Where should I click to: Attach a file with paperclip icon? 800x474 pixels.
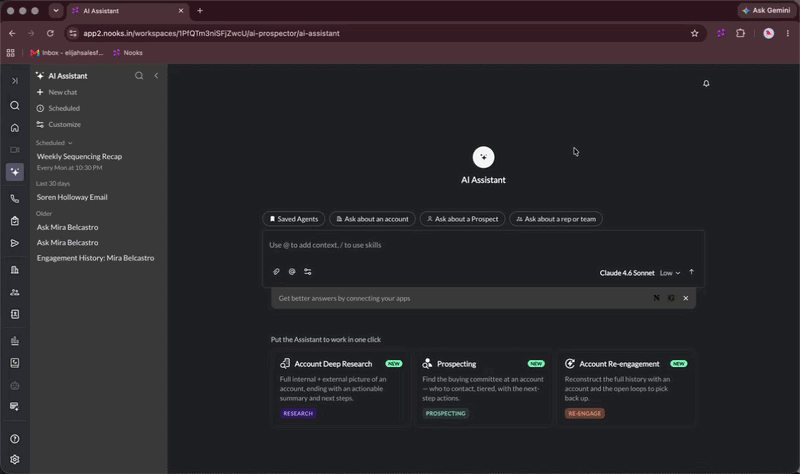(x=276, y=272)
